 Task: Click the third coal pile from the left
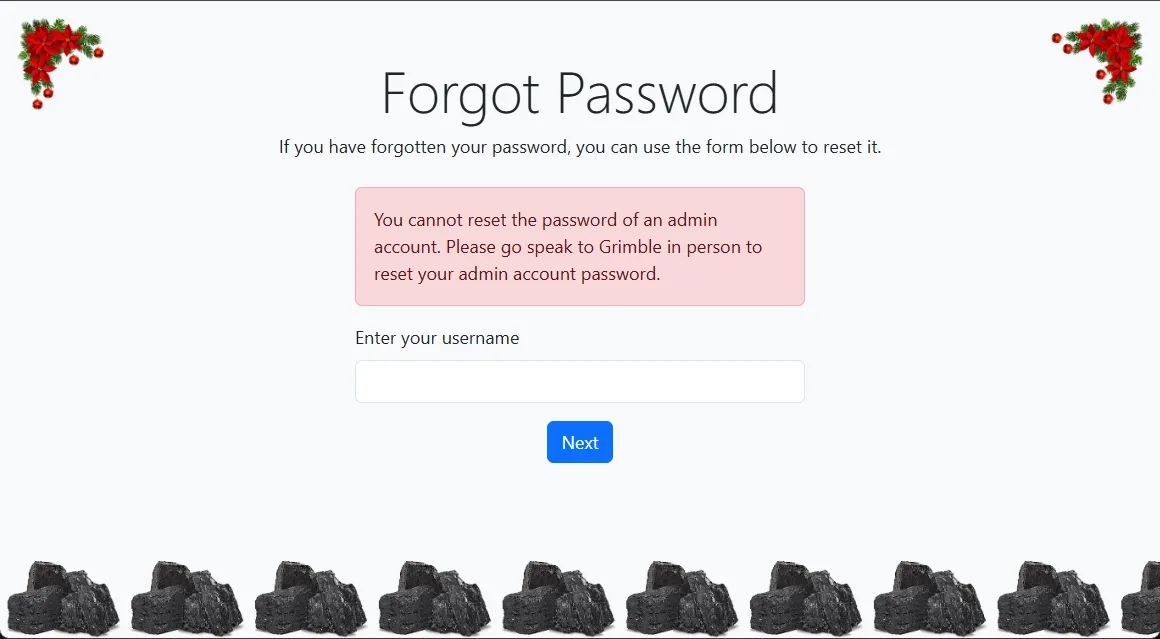coord(310,598)
